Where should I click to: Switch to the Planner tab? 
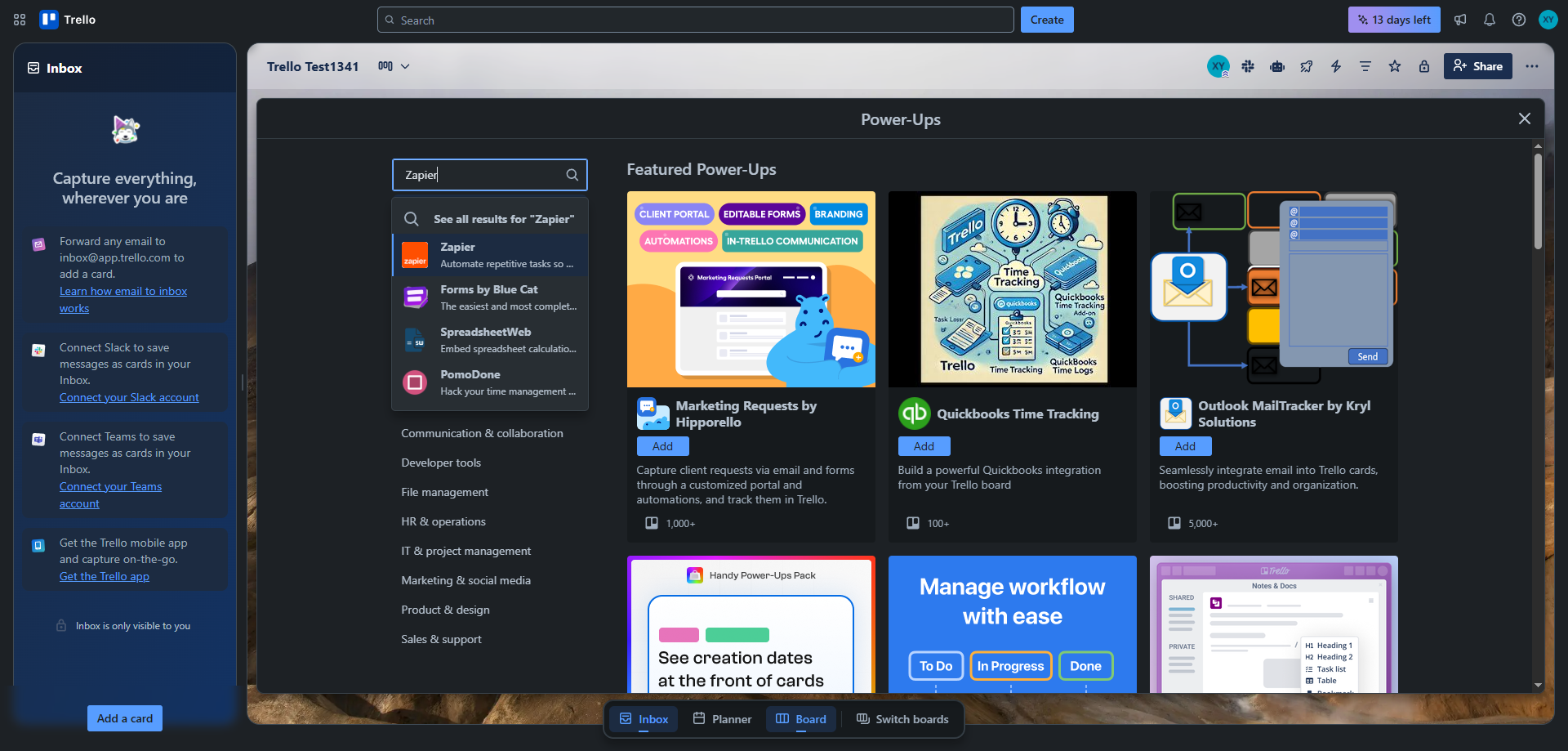(x=723, y=719)
